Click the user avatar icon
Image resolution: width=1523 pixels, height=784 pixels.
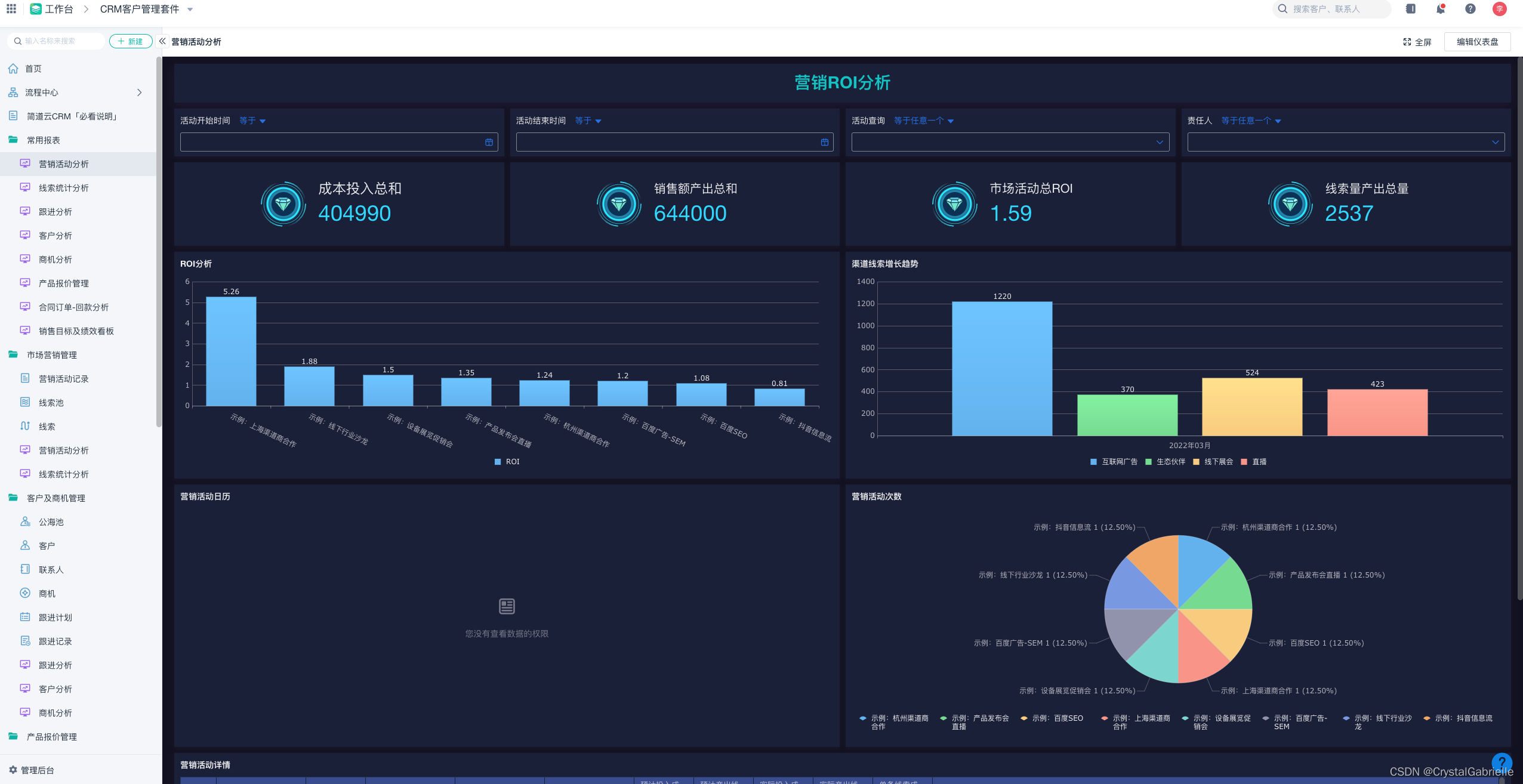[1500, 9]
